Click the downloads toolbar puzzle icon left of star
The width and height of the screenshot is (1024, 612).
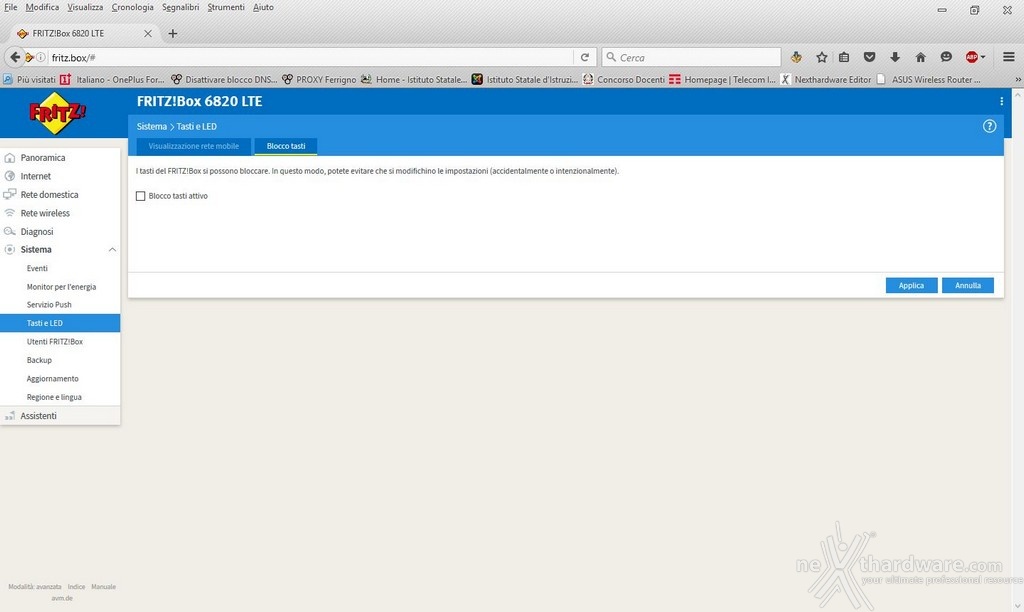tap(796, 57)
